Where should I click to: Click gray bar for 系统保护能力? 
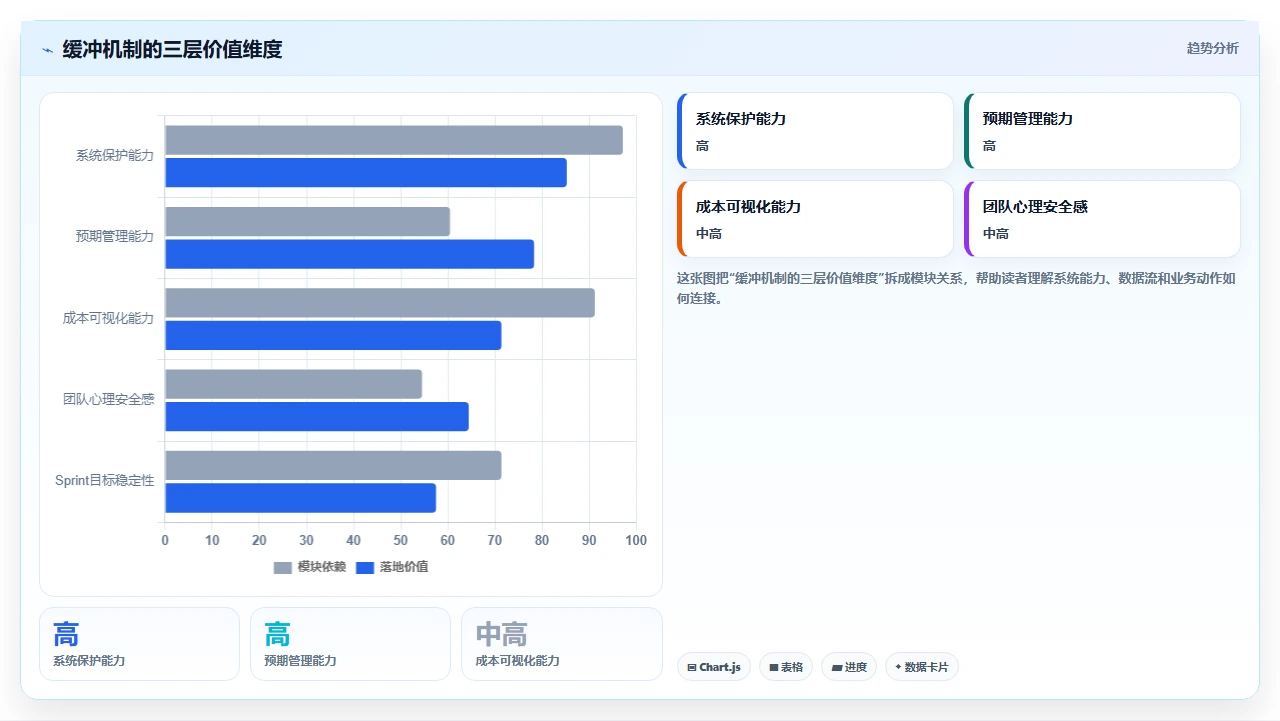pyautogui.click(x=394, y=140)
